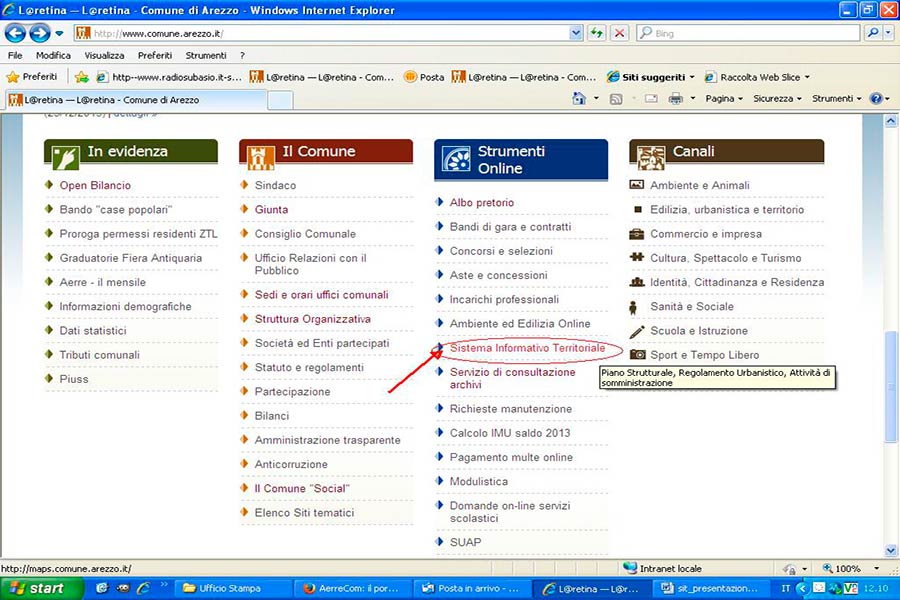900x600 pixels.
Task: Open the Preferiti star button
Action: [x=32, y=76]
